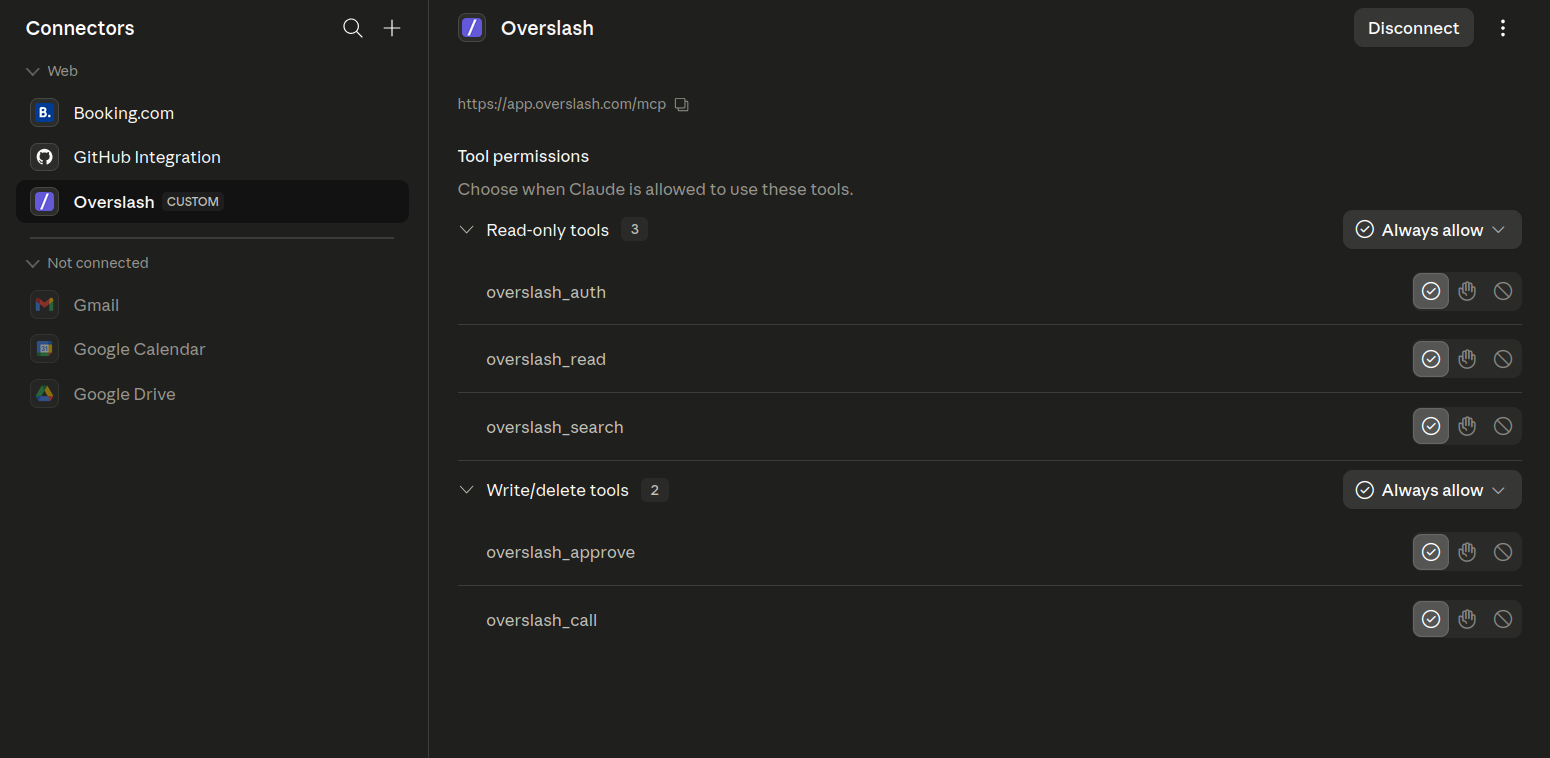Select the GitHub Integration connector
The width and height of the screenshot is (1550, 758).
coord(212,157)
